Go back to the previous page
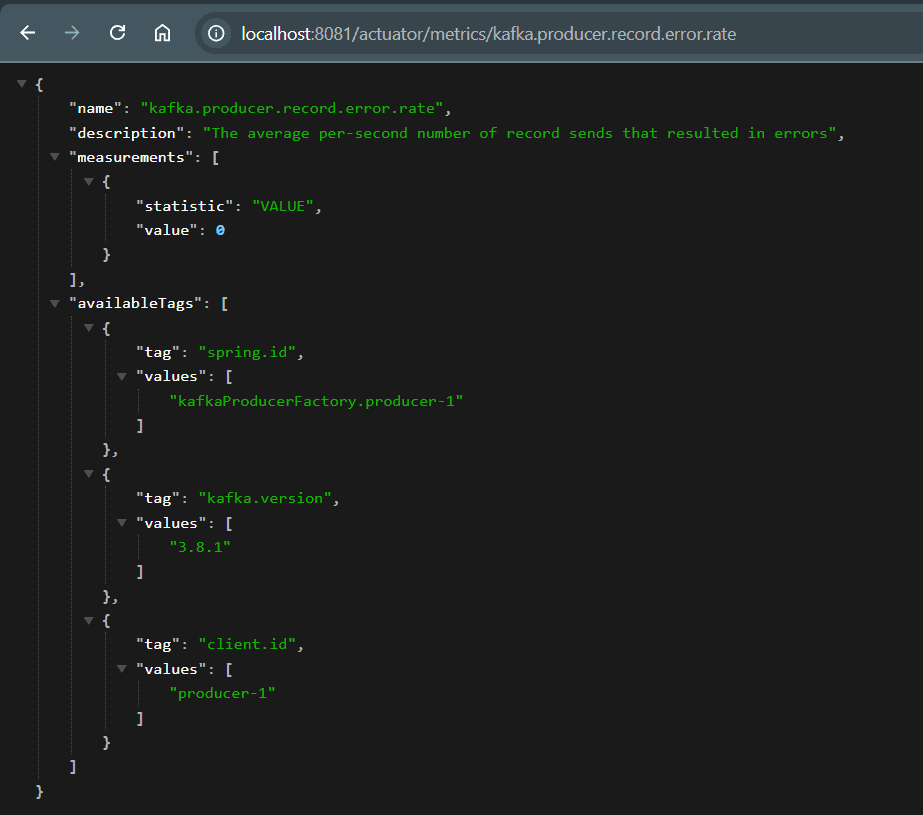Viewport: 923px width, 815px height. pos(27,33)
